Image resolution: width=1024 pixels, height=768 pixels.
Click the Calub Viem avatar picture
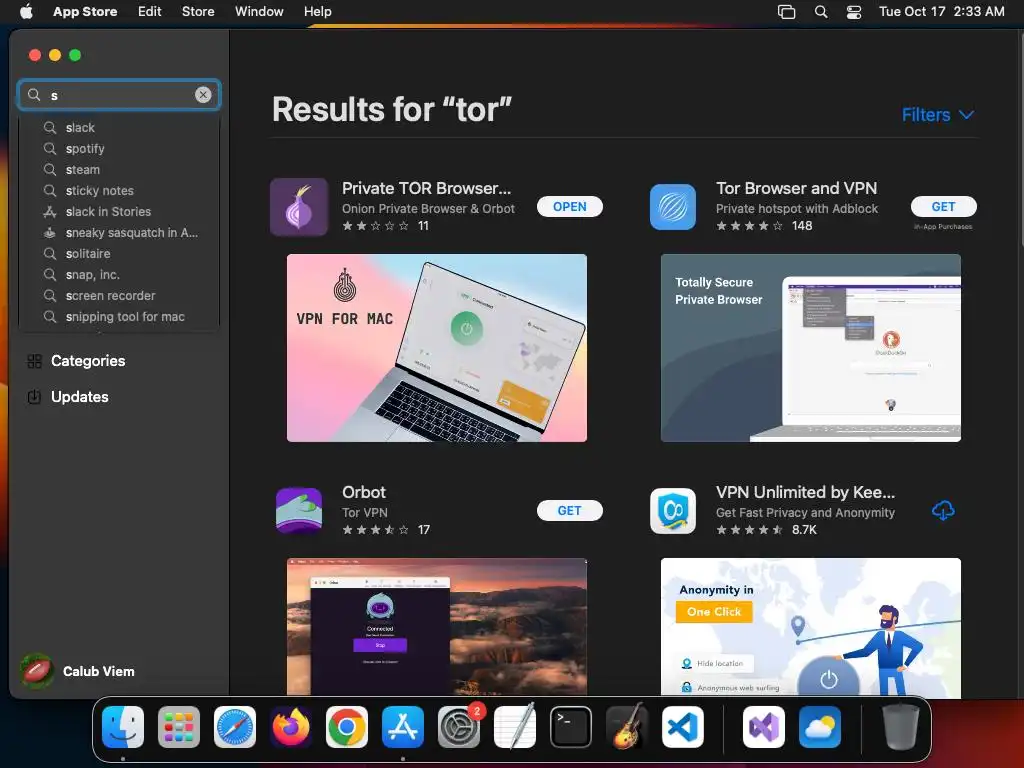point(37,671)
